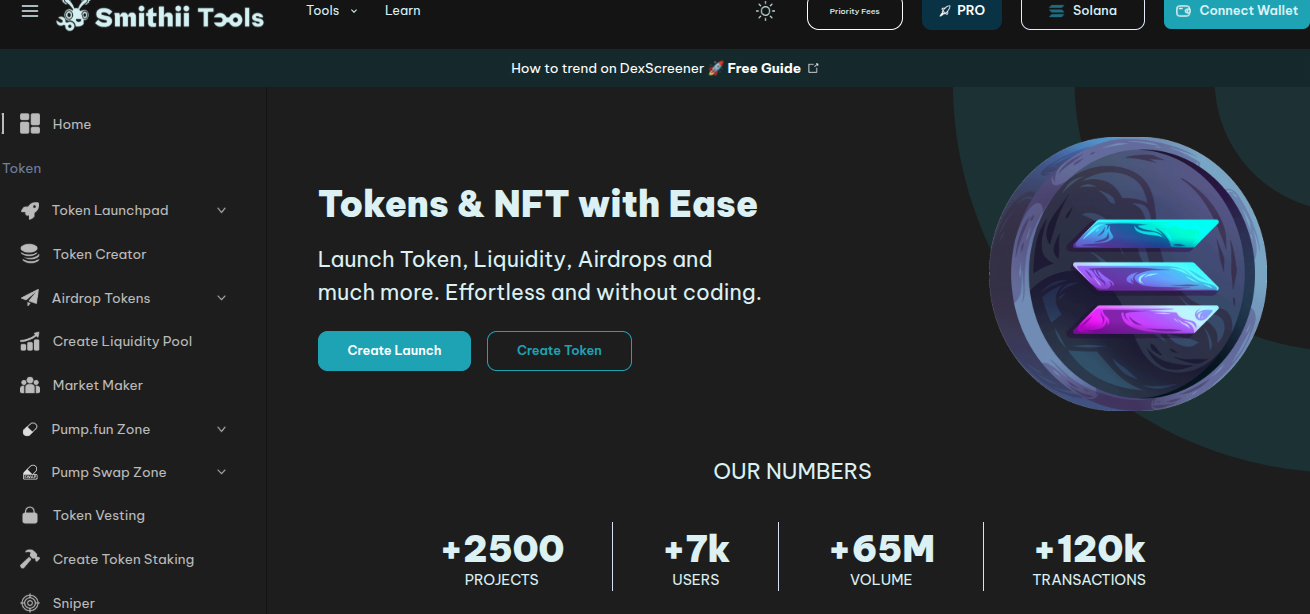Click the +7k USERS statistic
1310x614 pixels.
[696, 560]
